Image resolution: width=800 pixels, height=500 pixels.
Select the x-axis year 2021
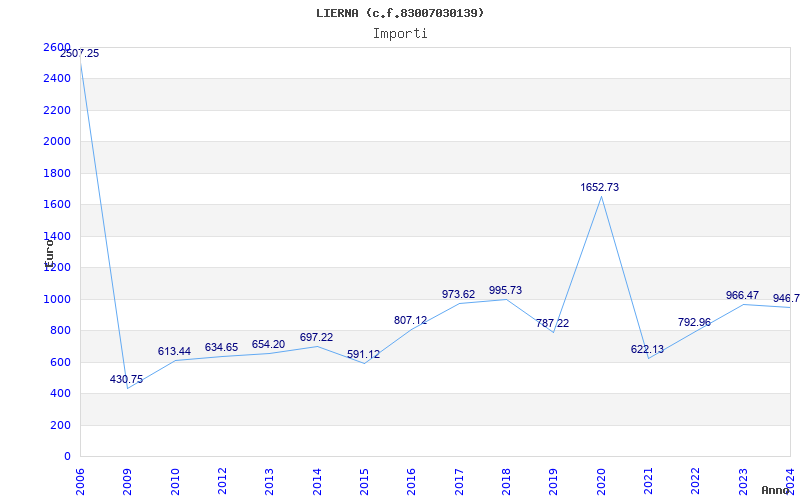[648, 481]
